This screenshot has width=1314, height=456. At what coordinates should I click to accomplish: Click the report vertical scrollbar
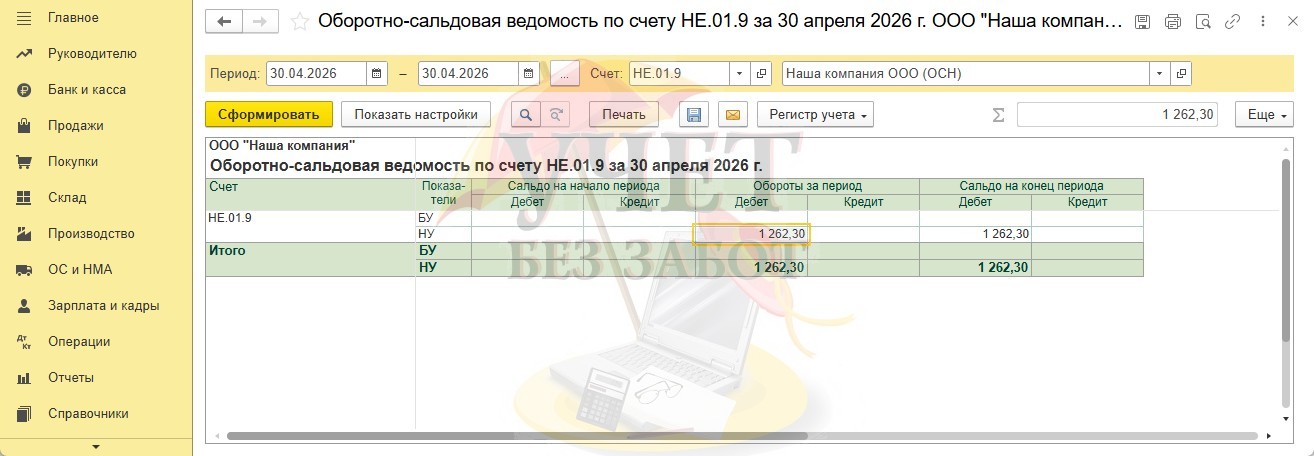tap(1286, 252)
